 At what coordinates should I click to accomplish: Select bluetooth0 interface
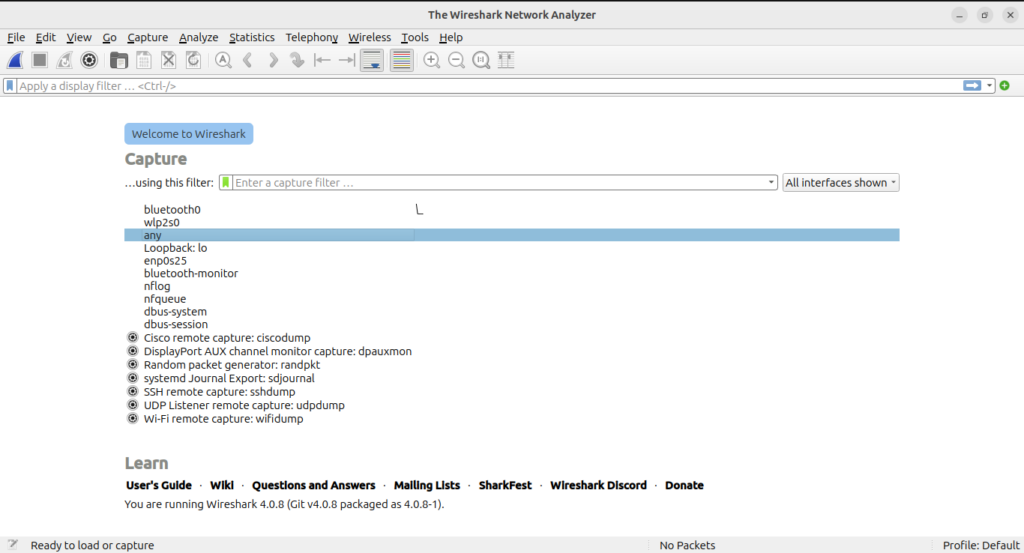coord(172,210)
